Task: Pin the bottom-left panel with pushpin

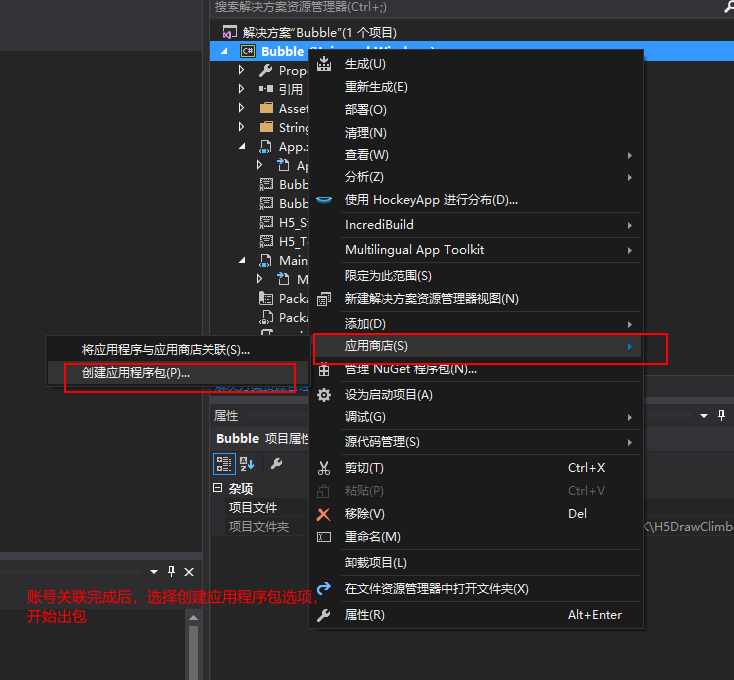Action: (x=171, y=572)
